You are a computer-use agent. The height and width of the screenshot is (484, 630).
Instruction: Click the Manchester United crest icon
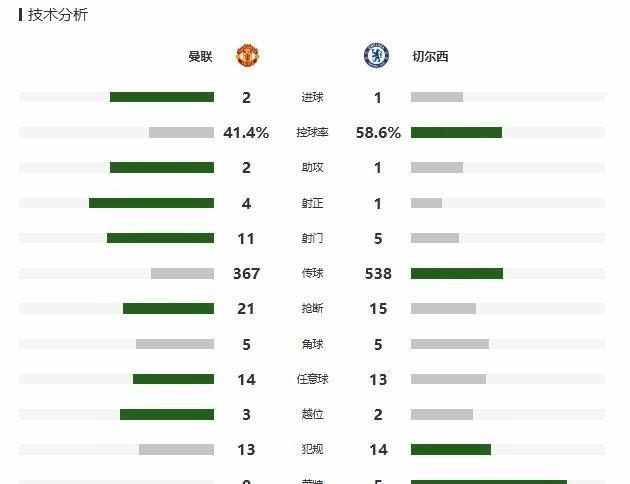[x=248, y=56]
